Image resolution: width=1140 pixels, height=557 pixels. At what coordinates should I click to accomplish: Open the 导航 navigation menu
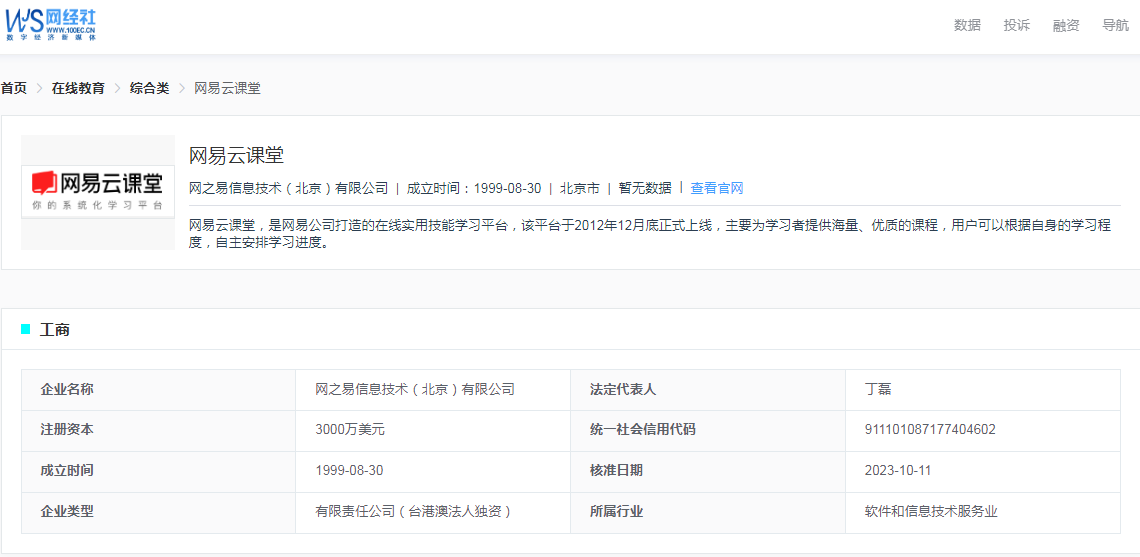pyautogui.click(x=1115, y=26)
